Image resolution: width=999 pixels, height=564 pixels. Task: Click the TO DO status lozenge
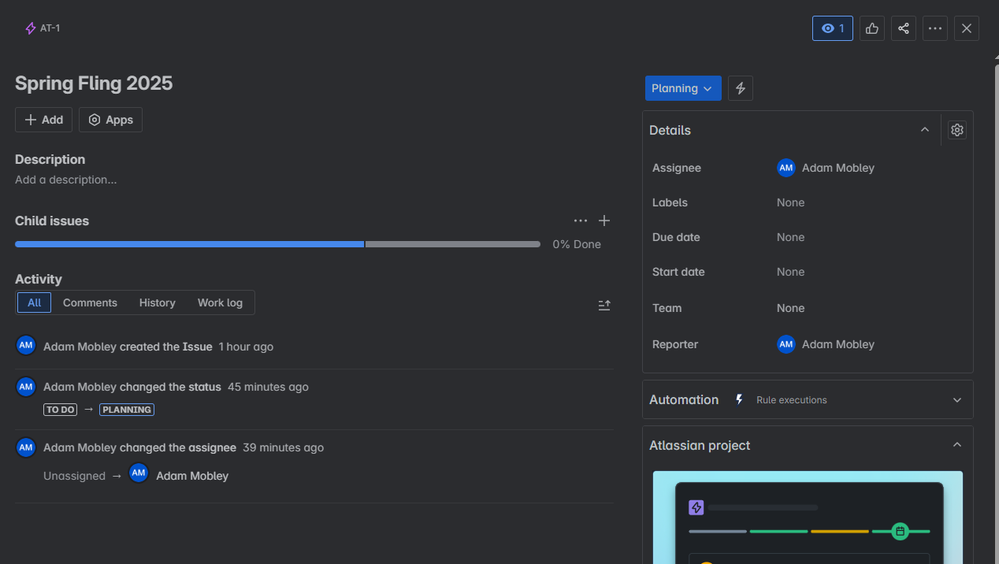click(60, 409)
